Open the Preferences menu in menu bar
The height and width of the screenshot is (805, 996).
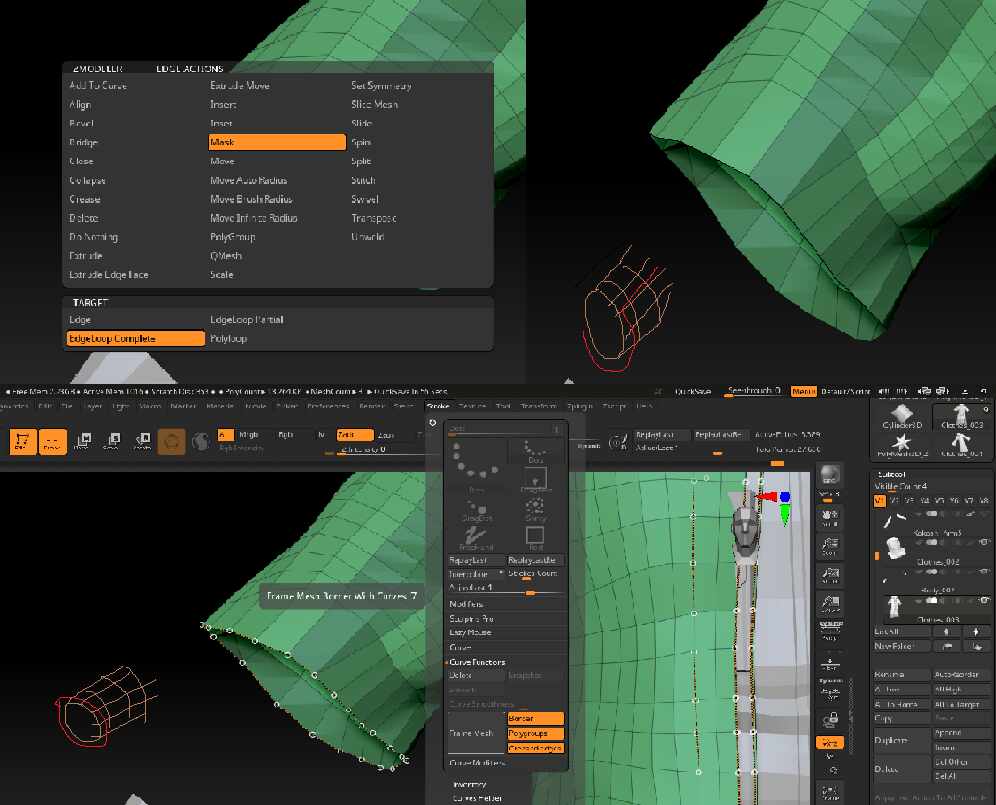pyautogui.click(x=328, y=406)
